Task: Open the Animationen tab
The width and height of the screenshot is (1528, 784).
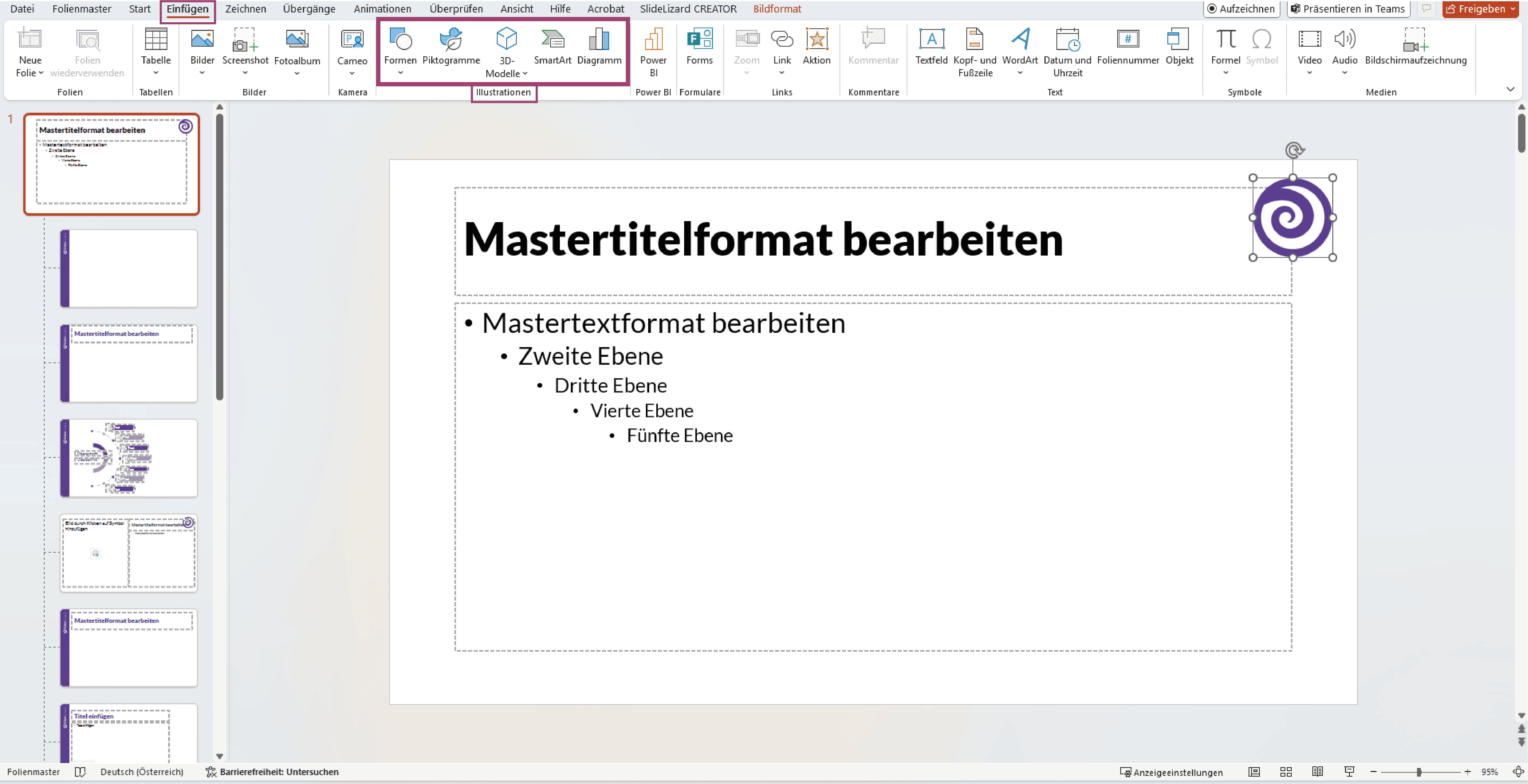Action: click(x=383, y=9)
